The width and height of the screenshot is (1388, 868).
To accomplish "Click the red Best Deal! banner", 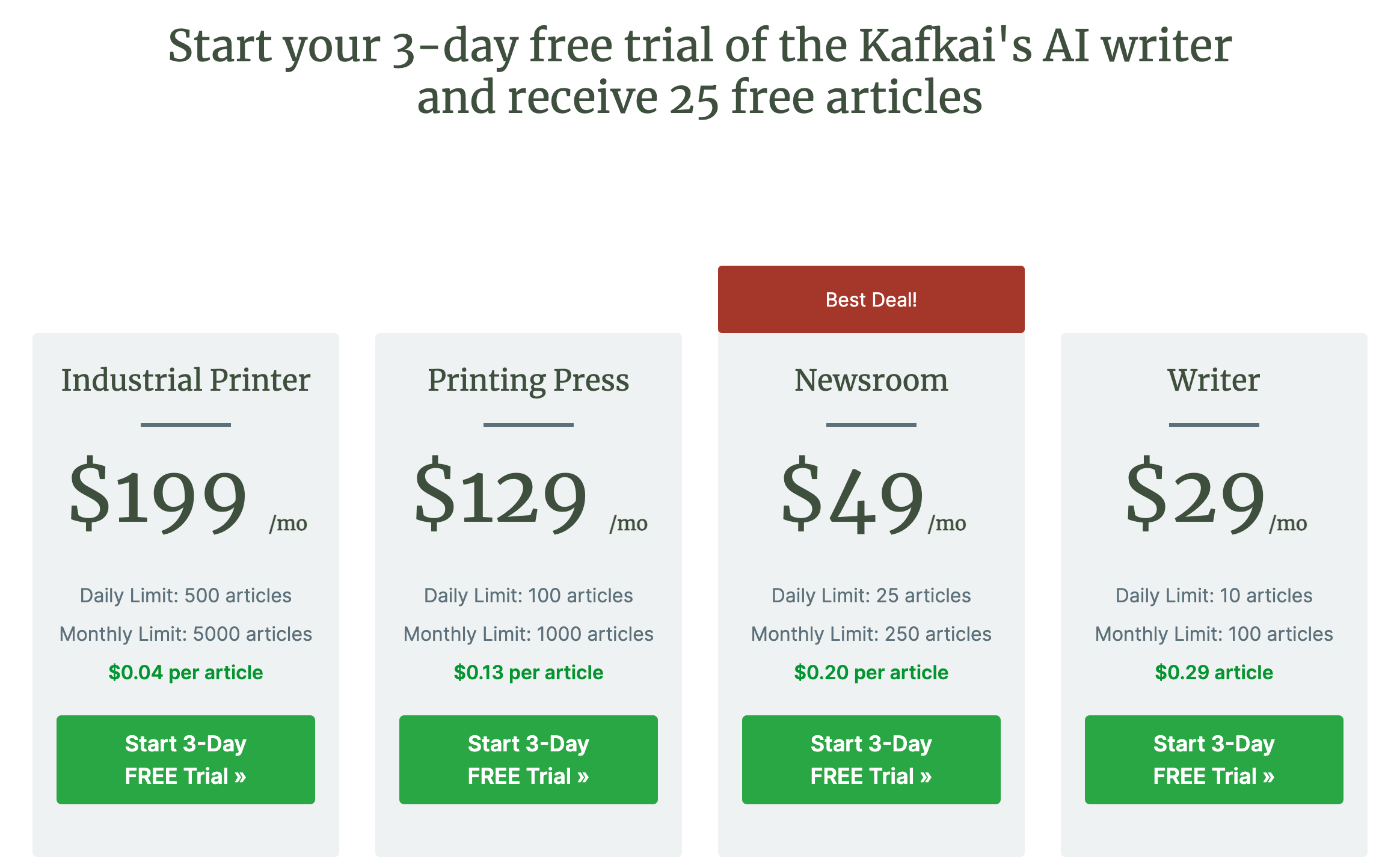I will tap(871, 299).
